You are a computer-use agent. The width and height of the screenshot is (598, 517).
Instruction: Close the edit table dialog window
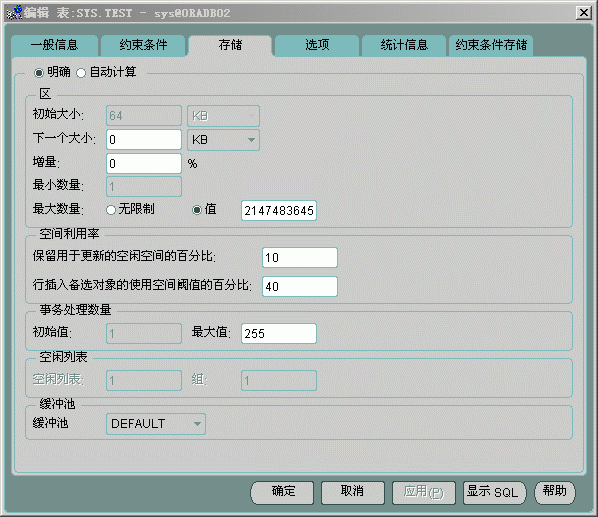tap(584, 13)
